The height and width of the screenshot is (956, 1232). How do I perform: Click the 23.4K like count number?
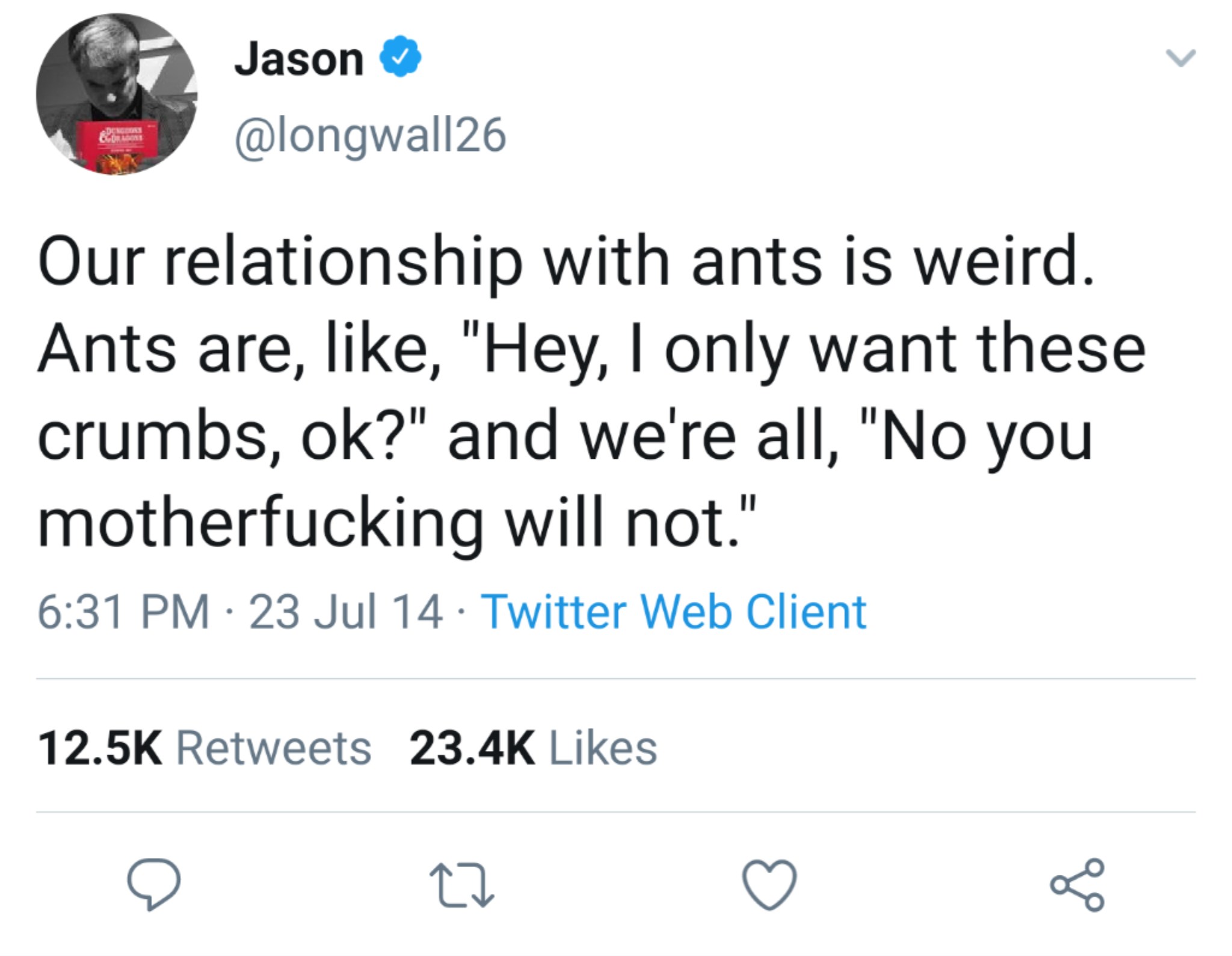pos(472,748)
